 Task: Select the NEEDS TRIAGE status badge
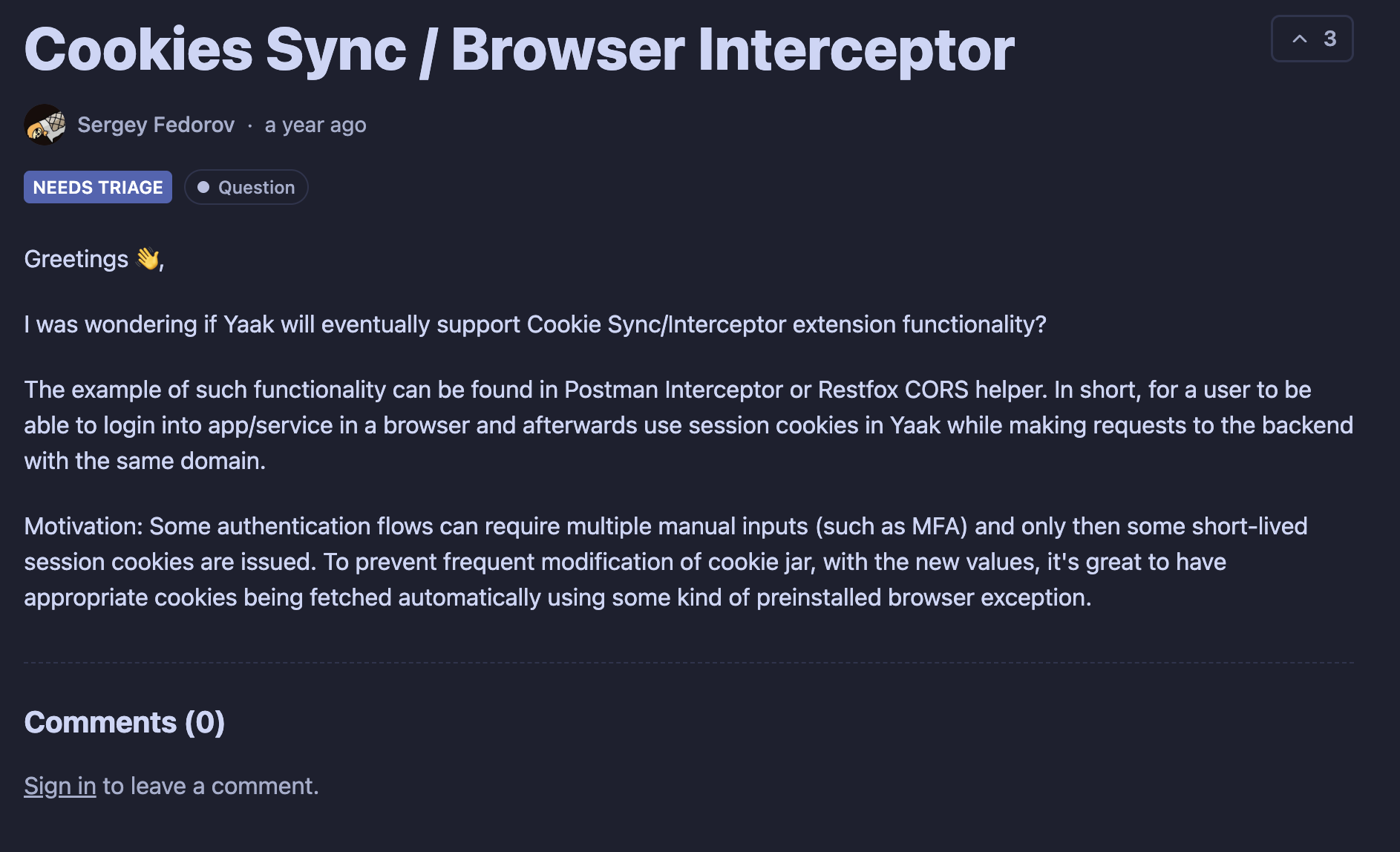click(x=98, y=187)
